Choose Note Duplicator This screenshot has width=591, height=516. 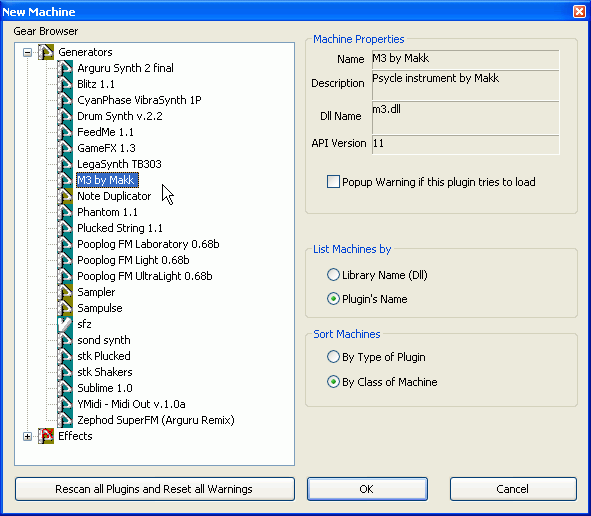coord(114,196)
